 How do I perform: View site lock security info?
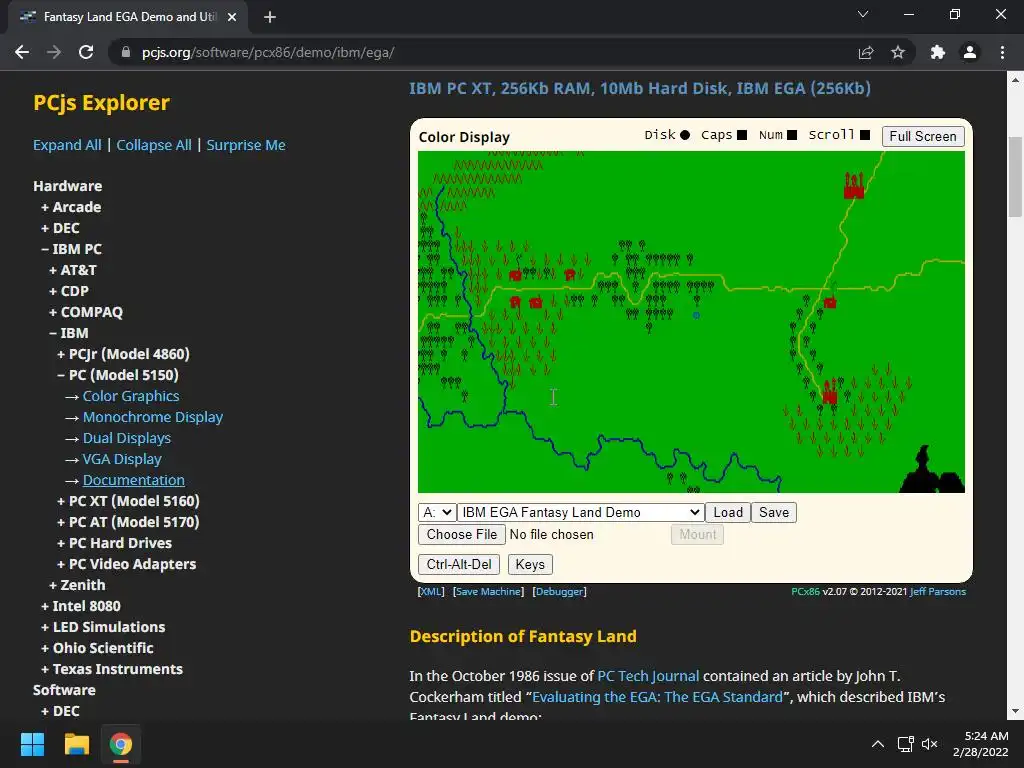click(126, 52)
